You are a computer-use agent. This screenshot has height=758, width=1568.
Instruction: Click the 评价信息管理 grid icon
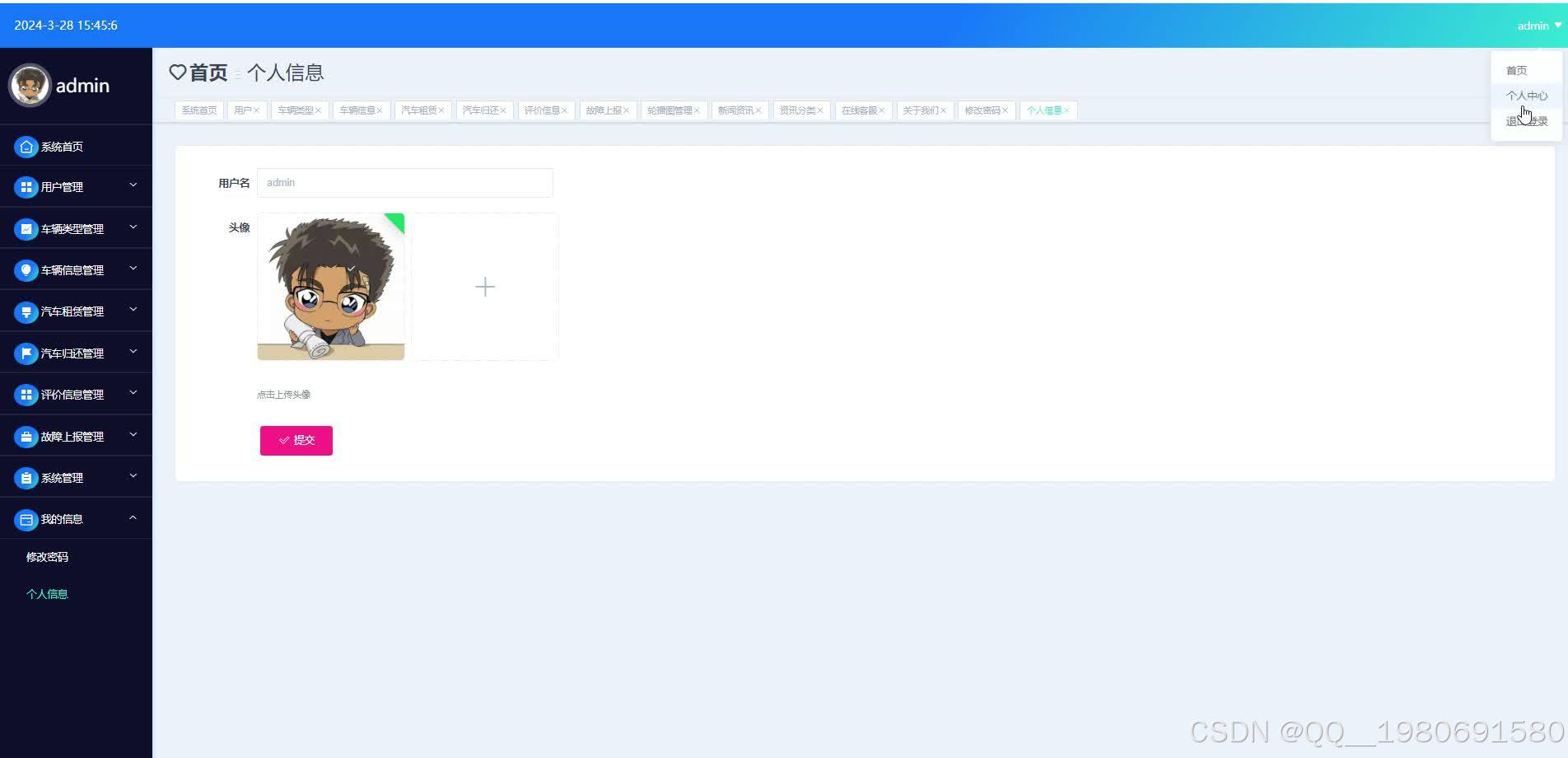pyautogui.click(x=26, y=395)
